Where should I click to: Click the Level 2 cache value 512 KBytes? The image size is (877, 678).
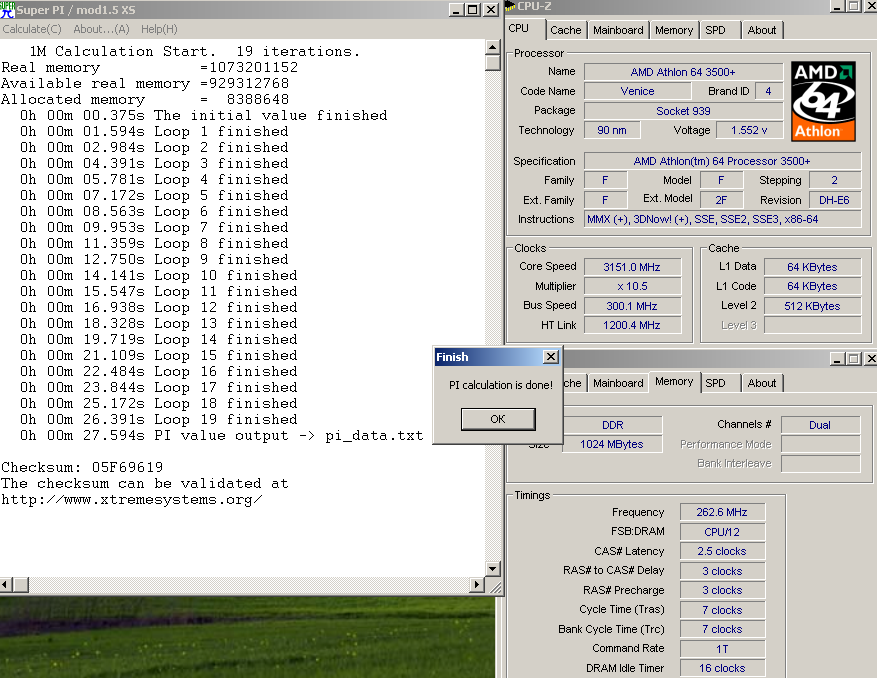812,306
